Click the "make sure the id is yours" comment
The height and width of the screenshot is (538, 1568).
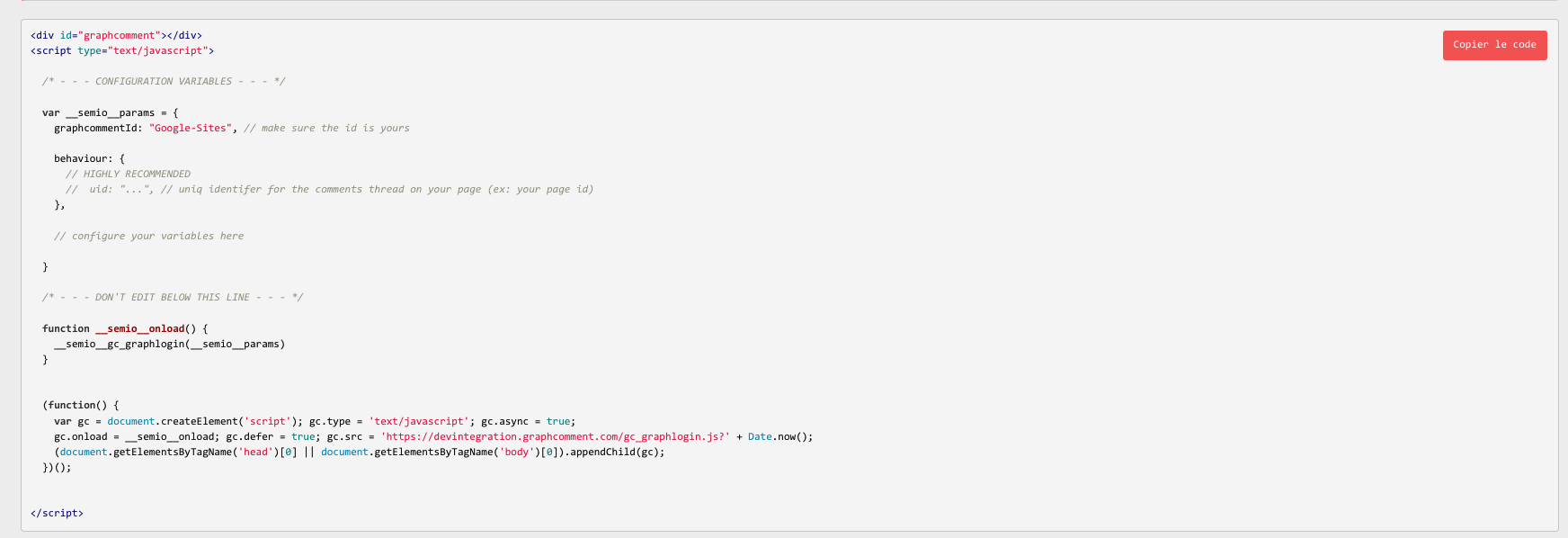point(326,128)
